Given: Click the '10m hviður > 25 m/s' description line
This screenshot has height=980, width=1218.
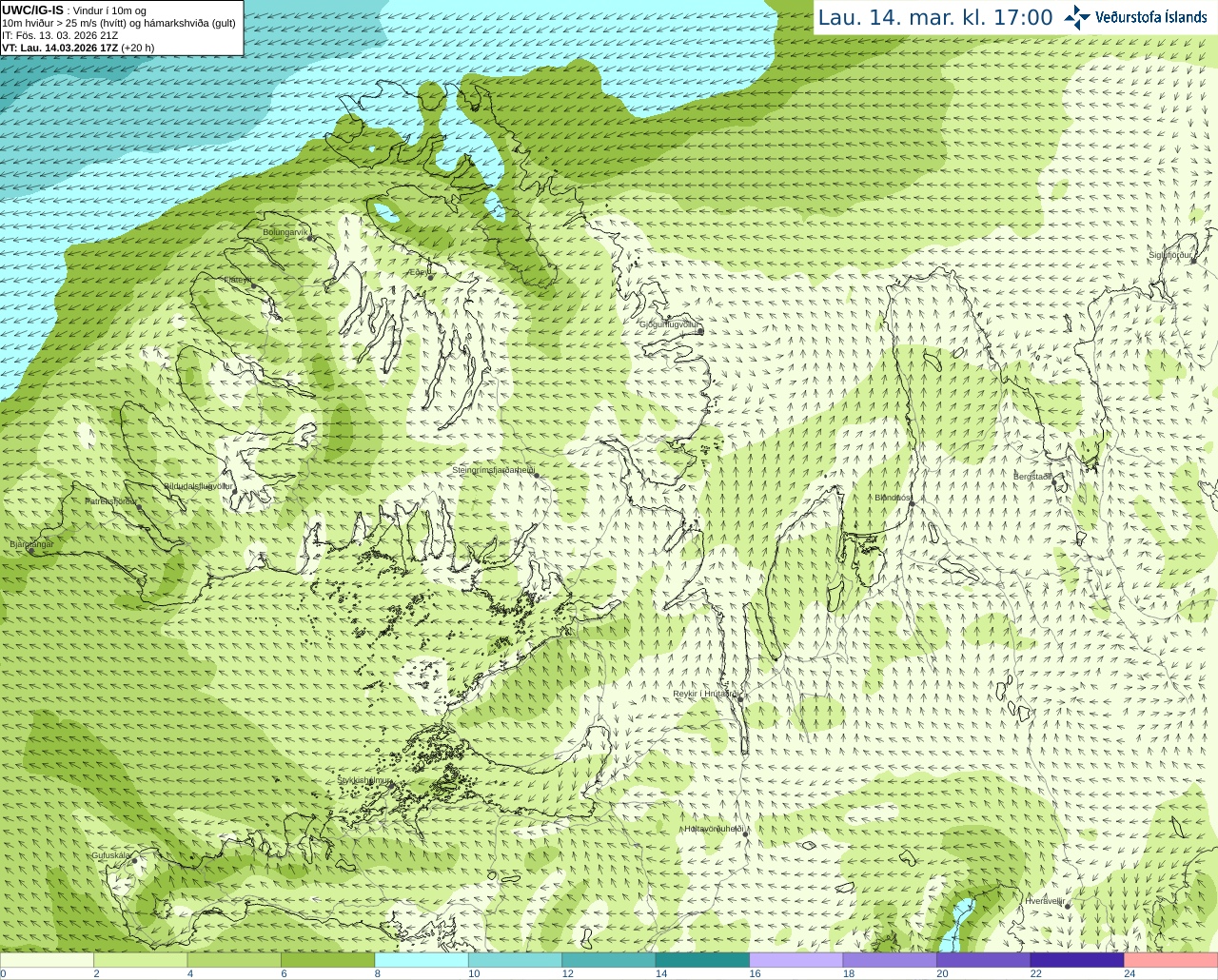Looking at the screenshot, I should click(119, 23).
